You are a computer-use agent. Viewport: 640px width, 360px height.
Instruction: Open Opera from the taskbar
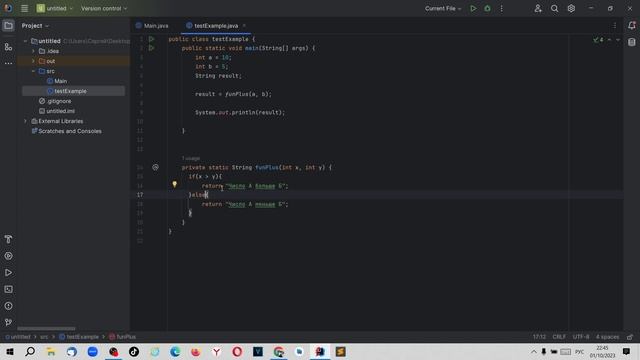[x=237, y=351]
